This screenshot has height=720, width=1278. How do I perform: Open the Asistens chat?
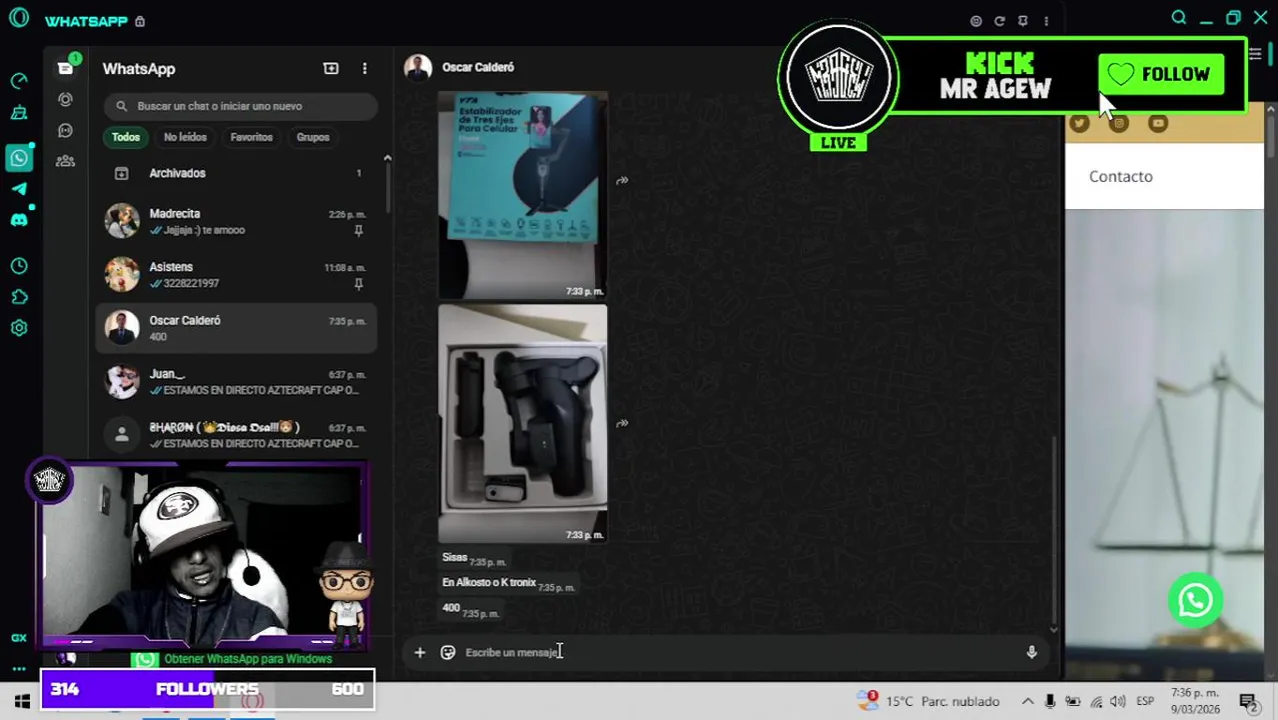coord(236,274)
